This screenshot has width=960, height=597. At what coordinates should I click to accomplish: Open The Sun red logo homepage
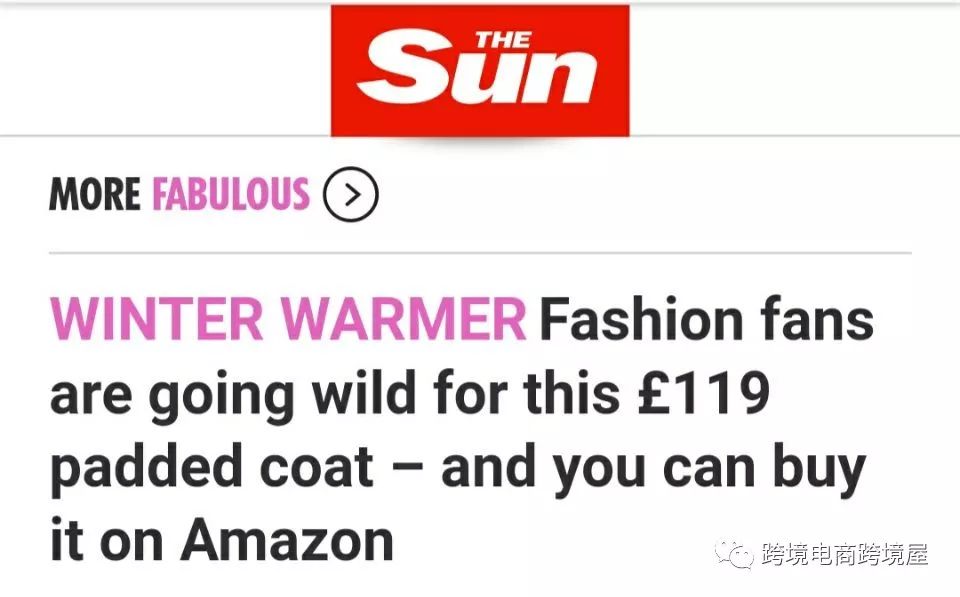pyautogui.click(x=480, y=70)
